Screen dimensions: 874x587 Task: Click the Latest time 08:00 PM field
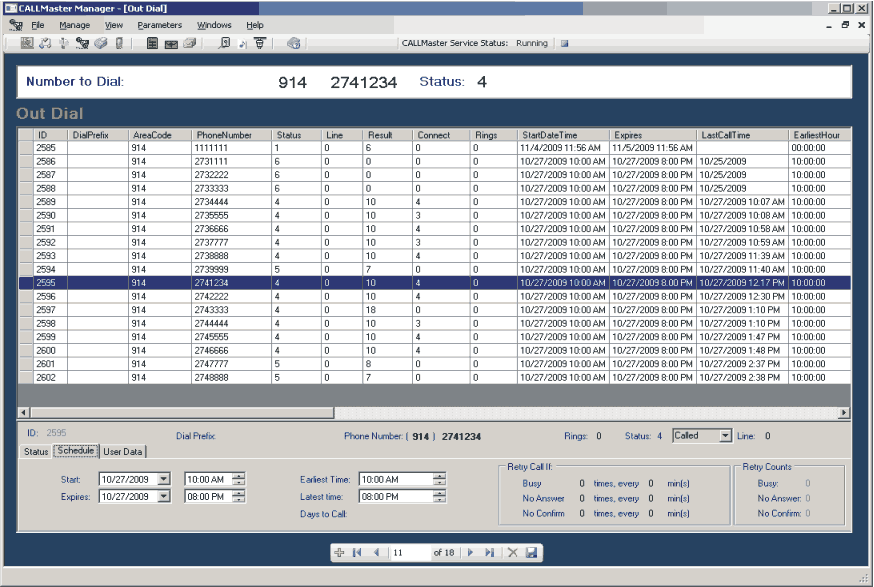pos(396,496)
